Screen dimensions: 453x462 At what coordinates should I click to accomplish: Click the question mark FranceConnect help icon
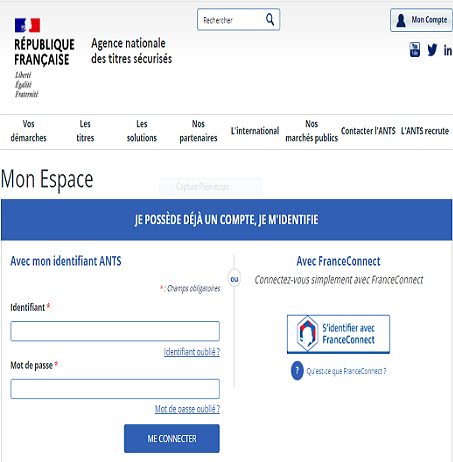tap(297, 370)
